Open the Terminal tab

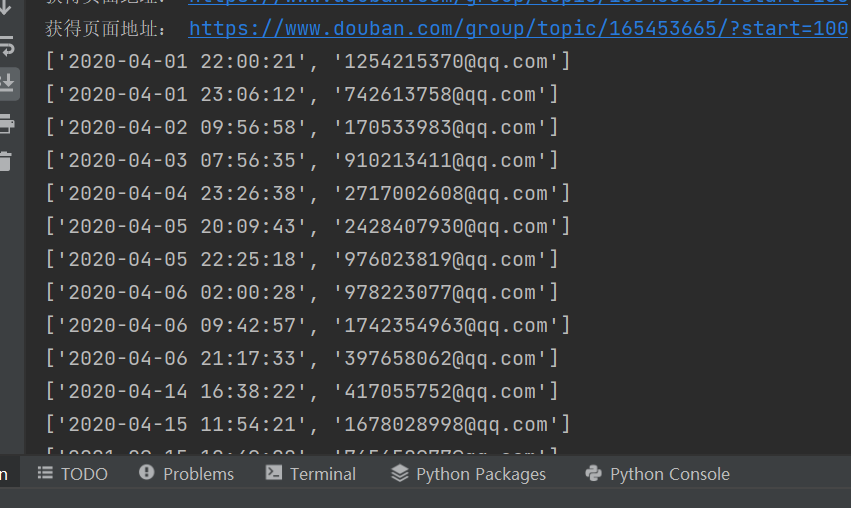[311, 474]
